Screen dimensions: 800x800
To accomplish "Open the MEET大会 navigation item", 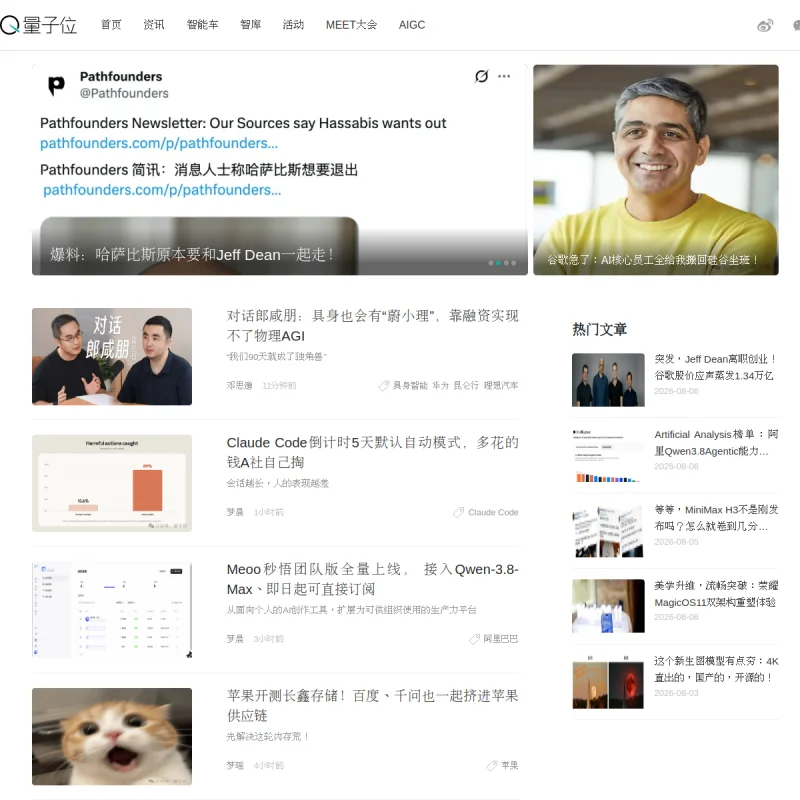I will pyautogui.click(x=351, y=24).
